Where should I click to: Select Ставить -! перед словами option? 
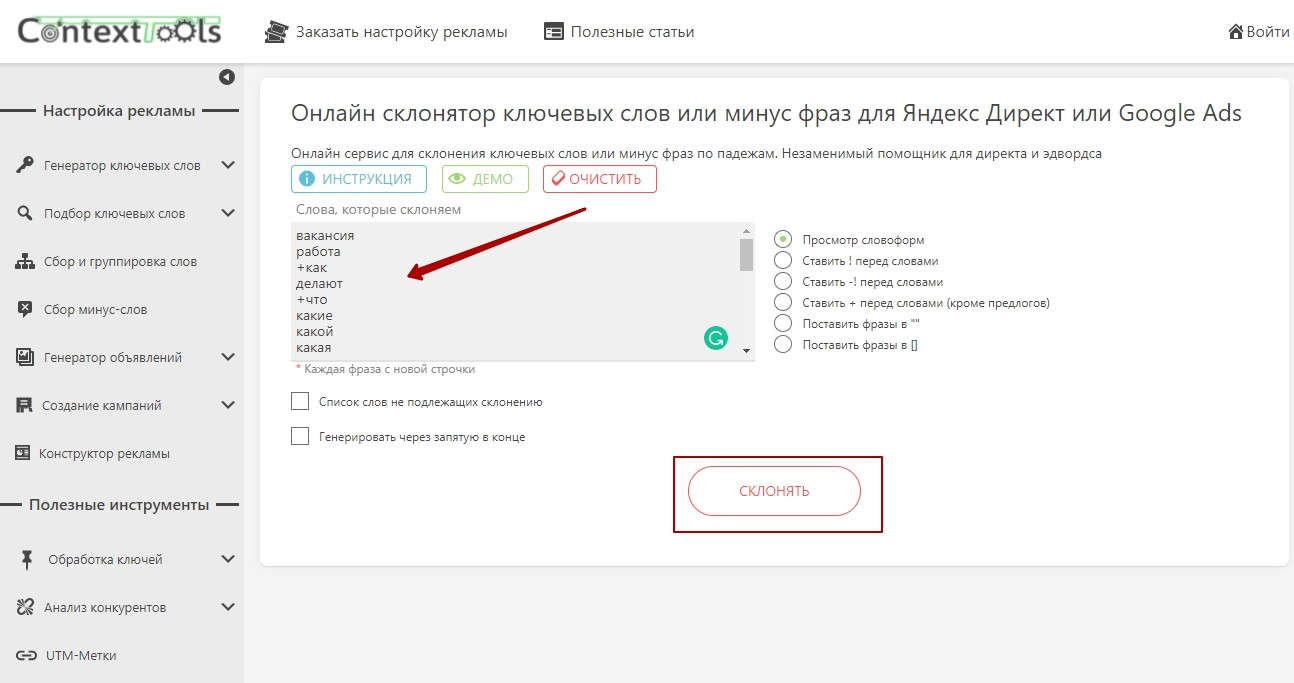(x=783, y=282)
